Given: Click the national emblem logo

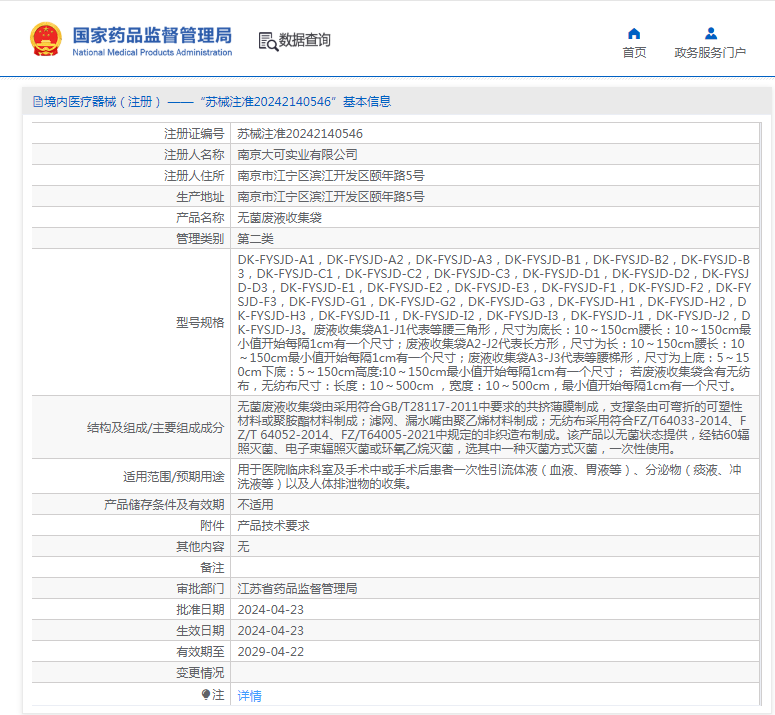Looking at the screenshot, I should tap(46, 40).
